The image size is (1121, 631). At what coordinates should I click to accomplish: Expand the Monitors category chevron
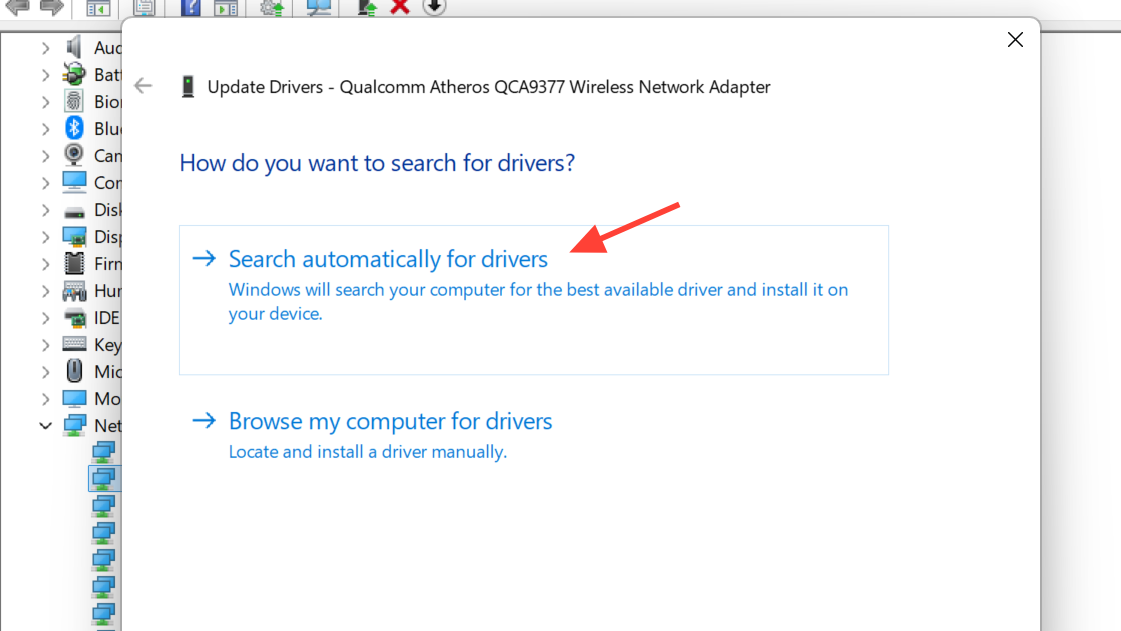pyautogui.click(x=45, y=399)
